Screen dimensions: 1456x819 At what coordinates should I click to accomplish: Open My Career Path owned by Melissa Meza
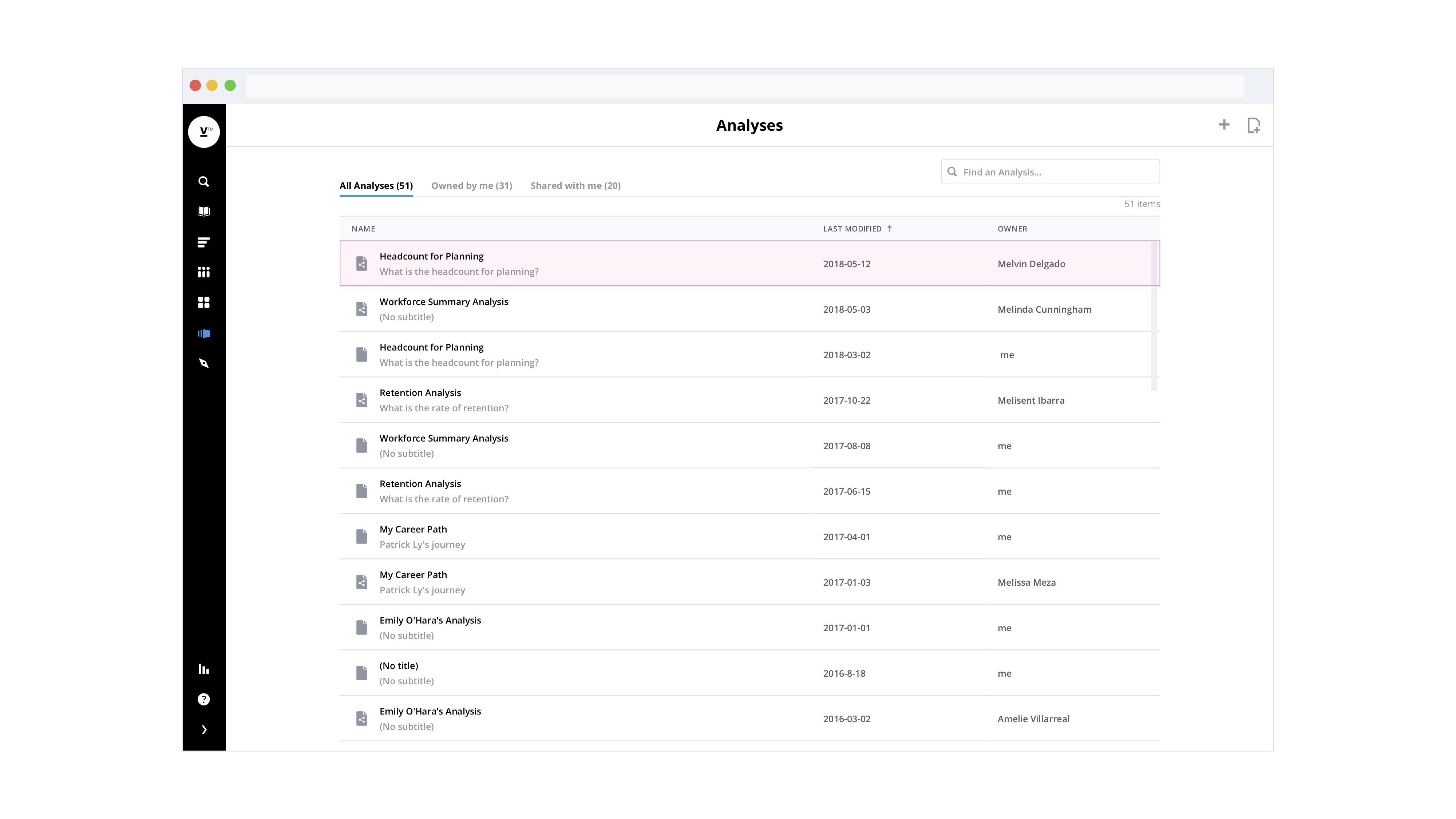click(x=749, y=582)
